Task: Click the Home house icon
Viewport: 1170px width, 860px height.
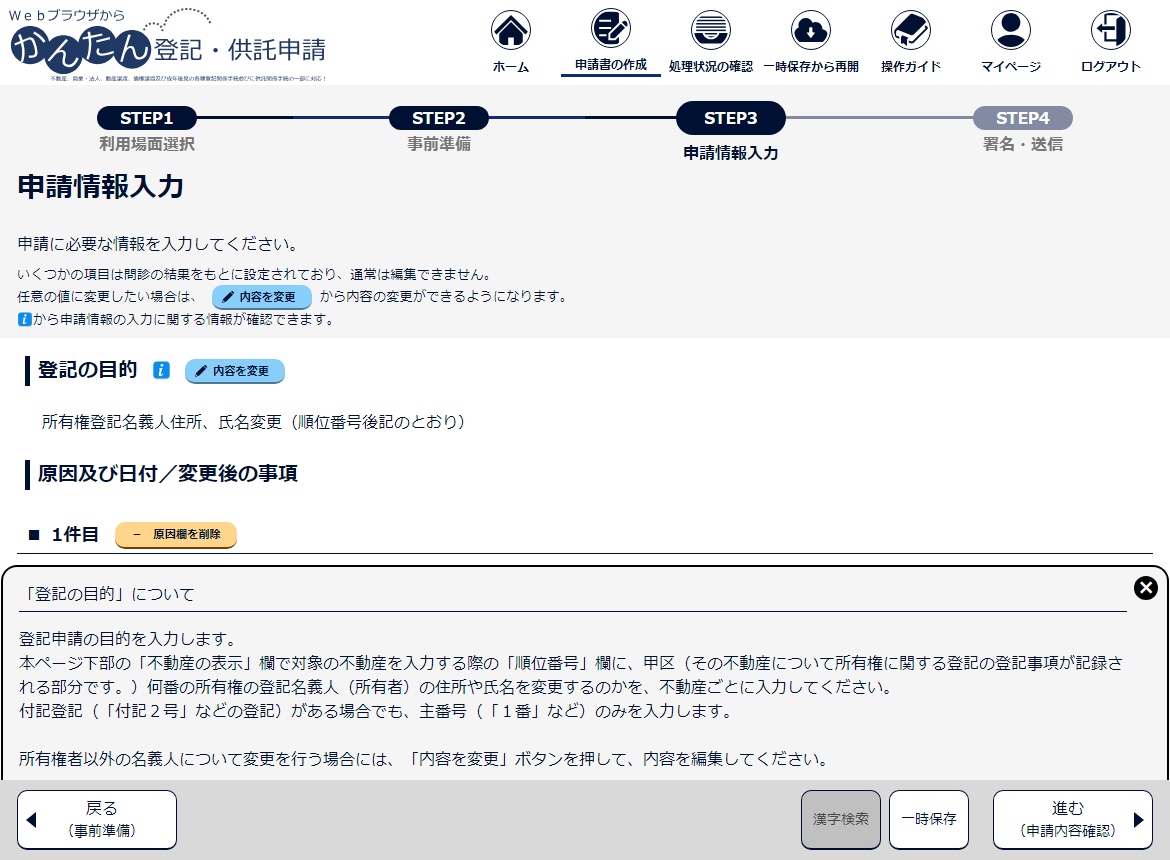Action: click(x=511, y=31)
